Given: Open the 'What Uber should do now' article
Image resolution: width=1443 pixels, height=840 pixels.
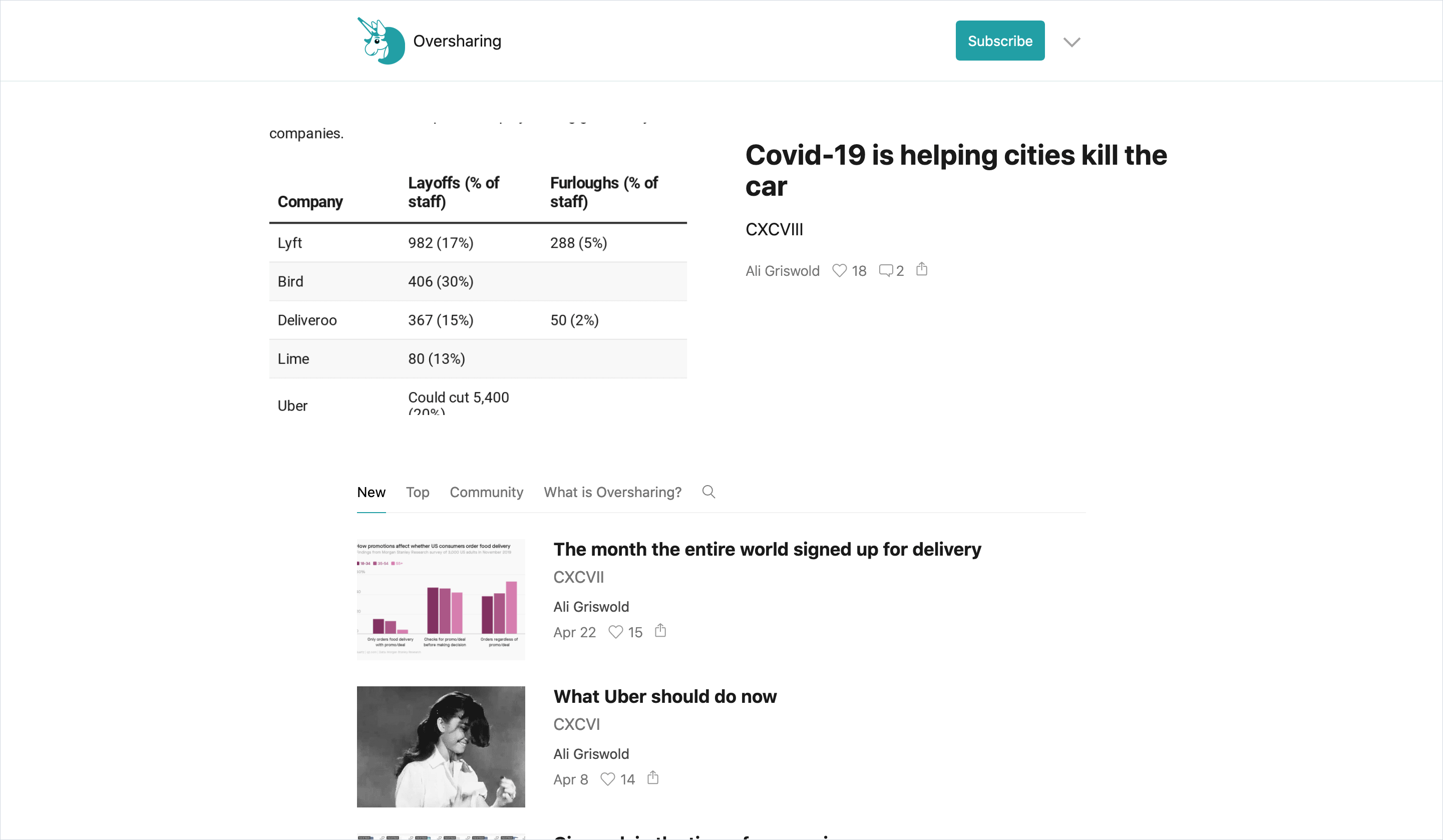Looking at the screenshot, I should tap(665, 696).
